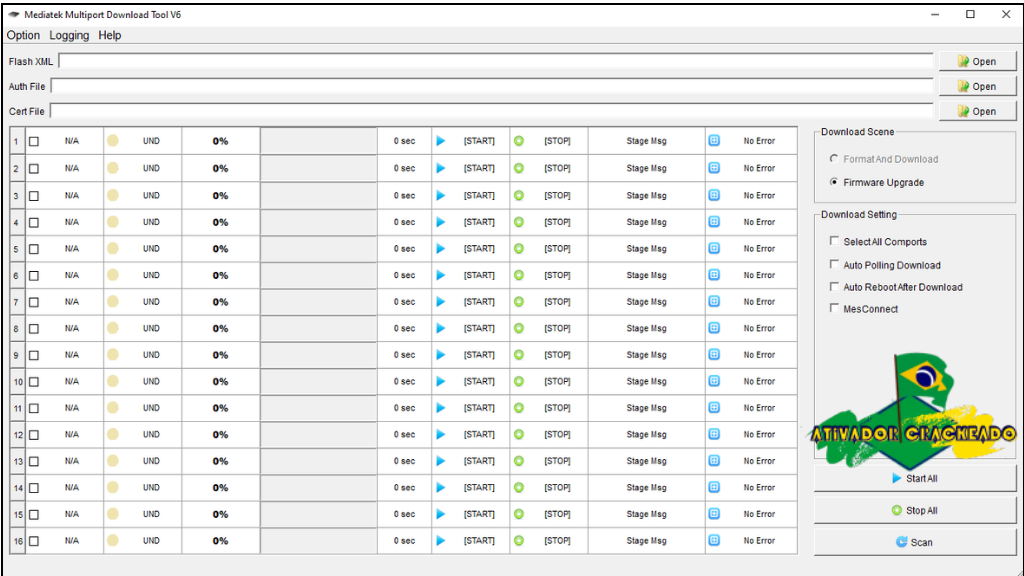The width and height of the screenshot is (1024, 576).
Task: Enable Auto Reboot After Download
Action: (x=834, y=287)
